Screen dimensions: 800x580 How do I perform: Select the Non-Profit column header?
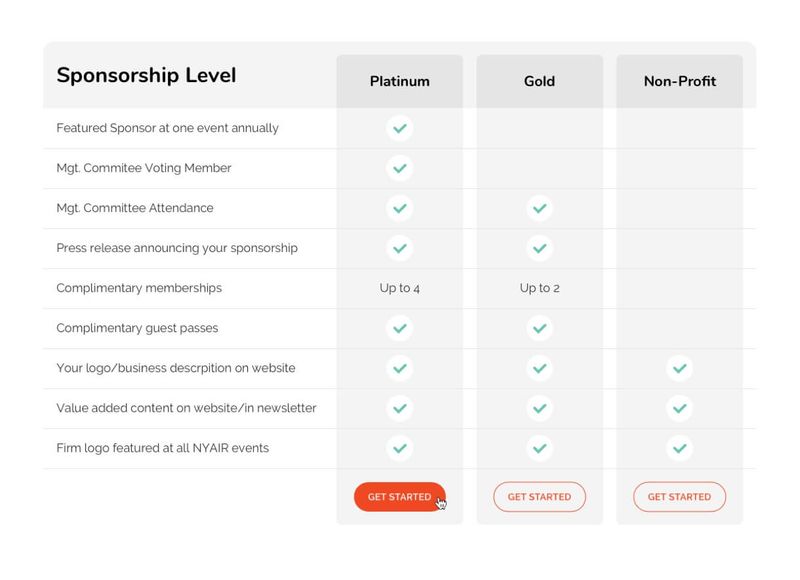[x=680, y=81]
